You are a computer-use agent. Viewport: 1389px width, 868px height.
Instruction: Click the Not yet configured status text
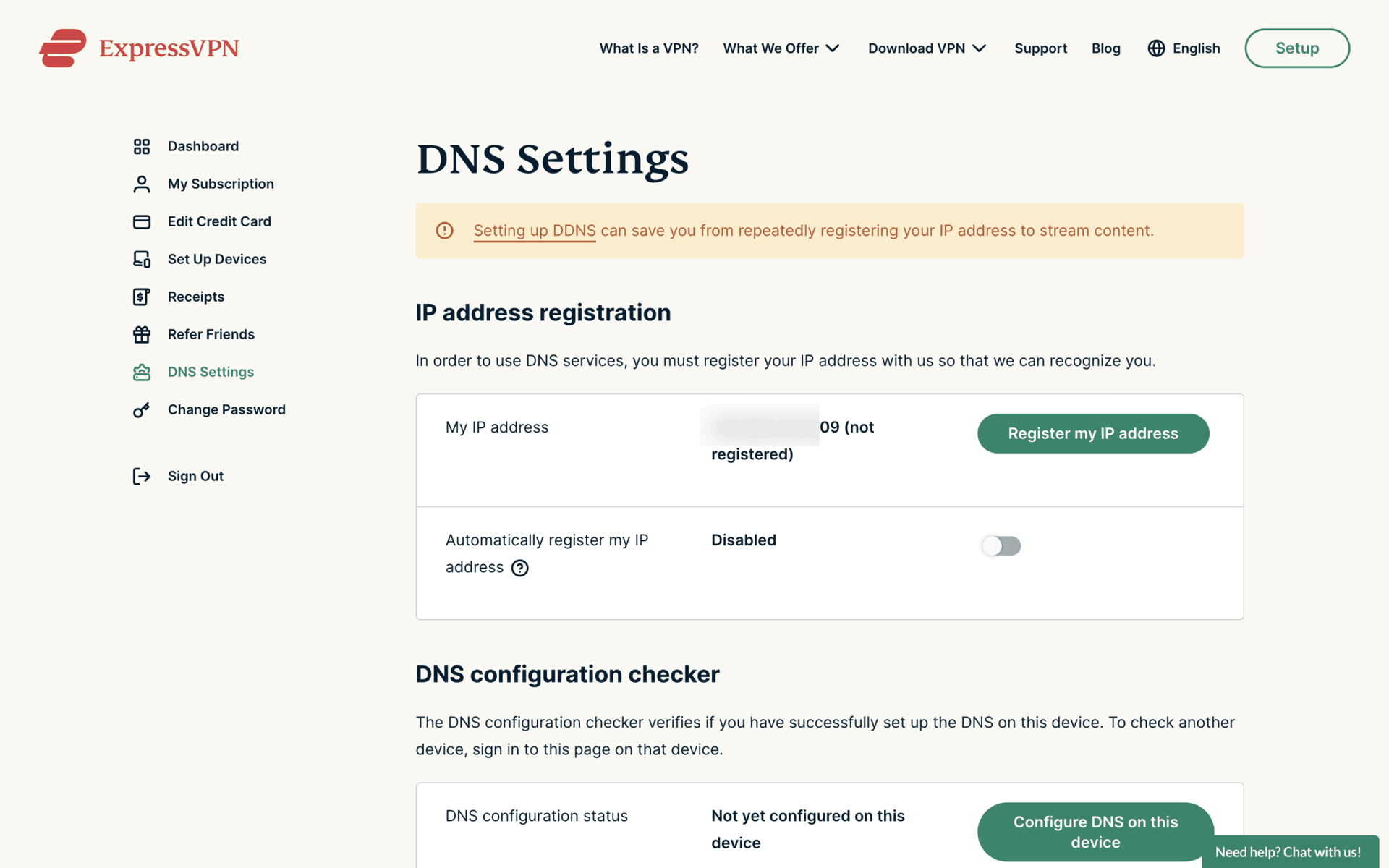(x=808, y=830)
